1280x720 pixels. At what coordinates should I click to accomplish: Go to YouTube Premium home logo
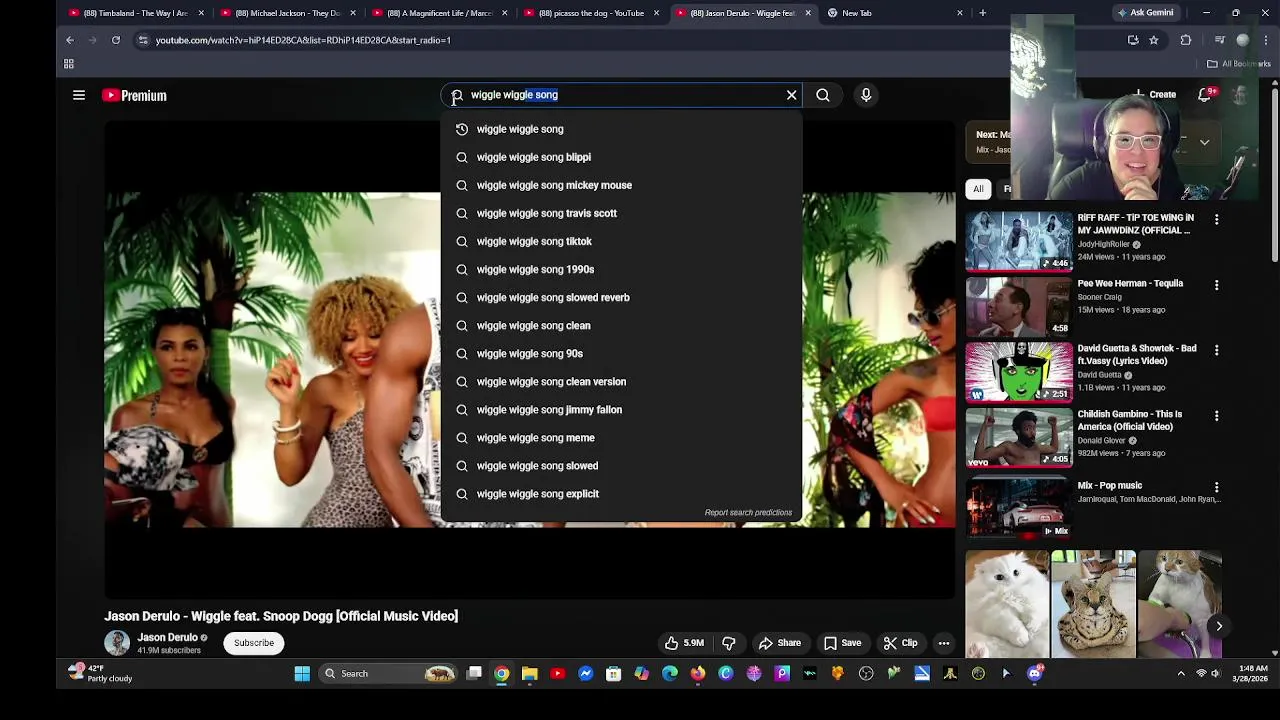134,96
